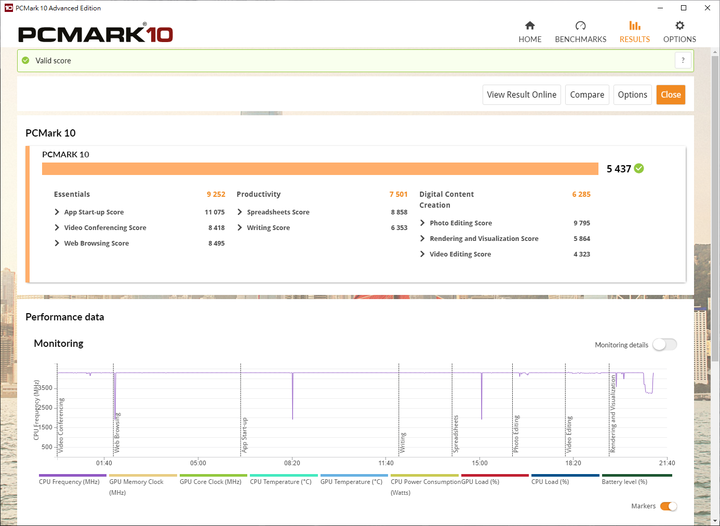Click the green Valid score checkmark icon
Image resolution: width=720 pixels, height=526 pixels.
point(26,61)
